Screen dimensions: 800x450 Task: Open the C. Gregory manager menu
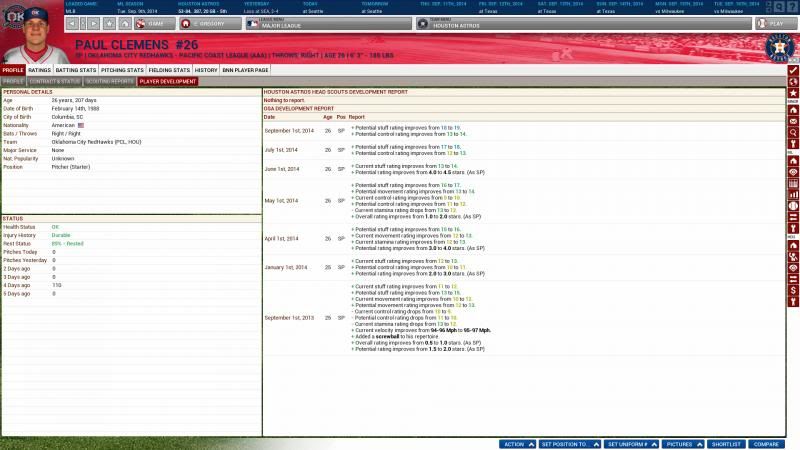[x=210, y=23]
